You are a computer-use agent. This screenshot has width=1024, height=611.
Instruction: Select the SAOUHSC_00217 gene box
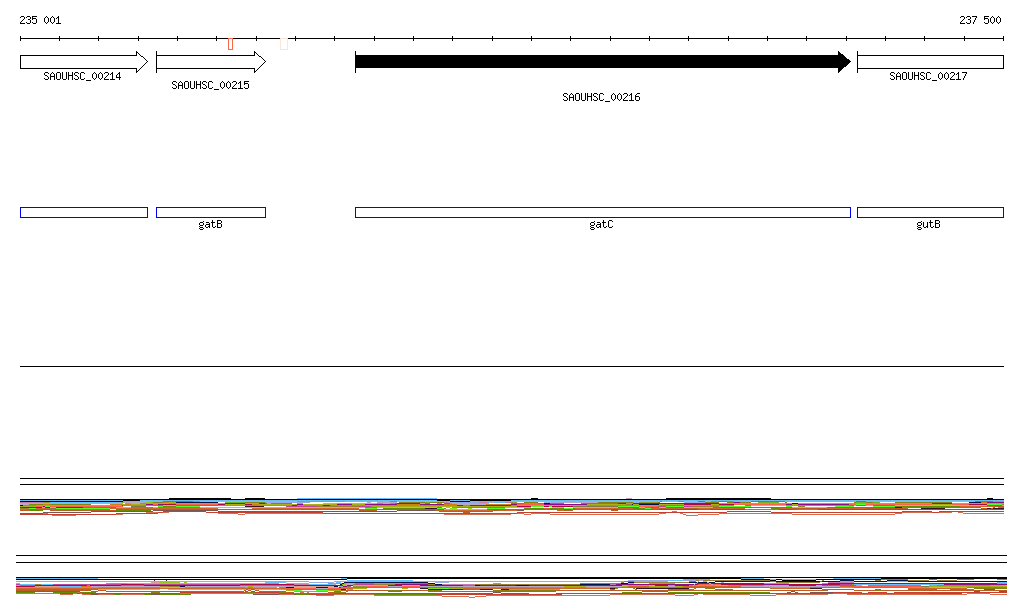(x=930, y=62)
